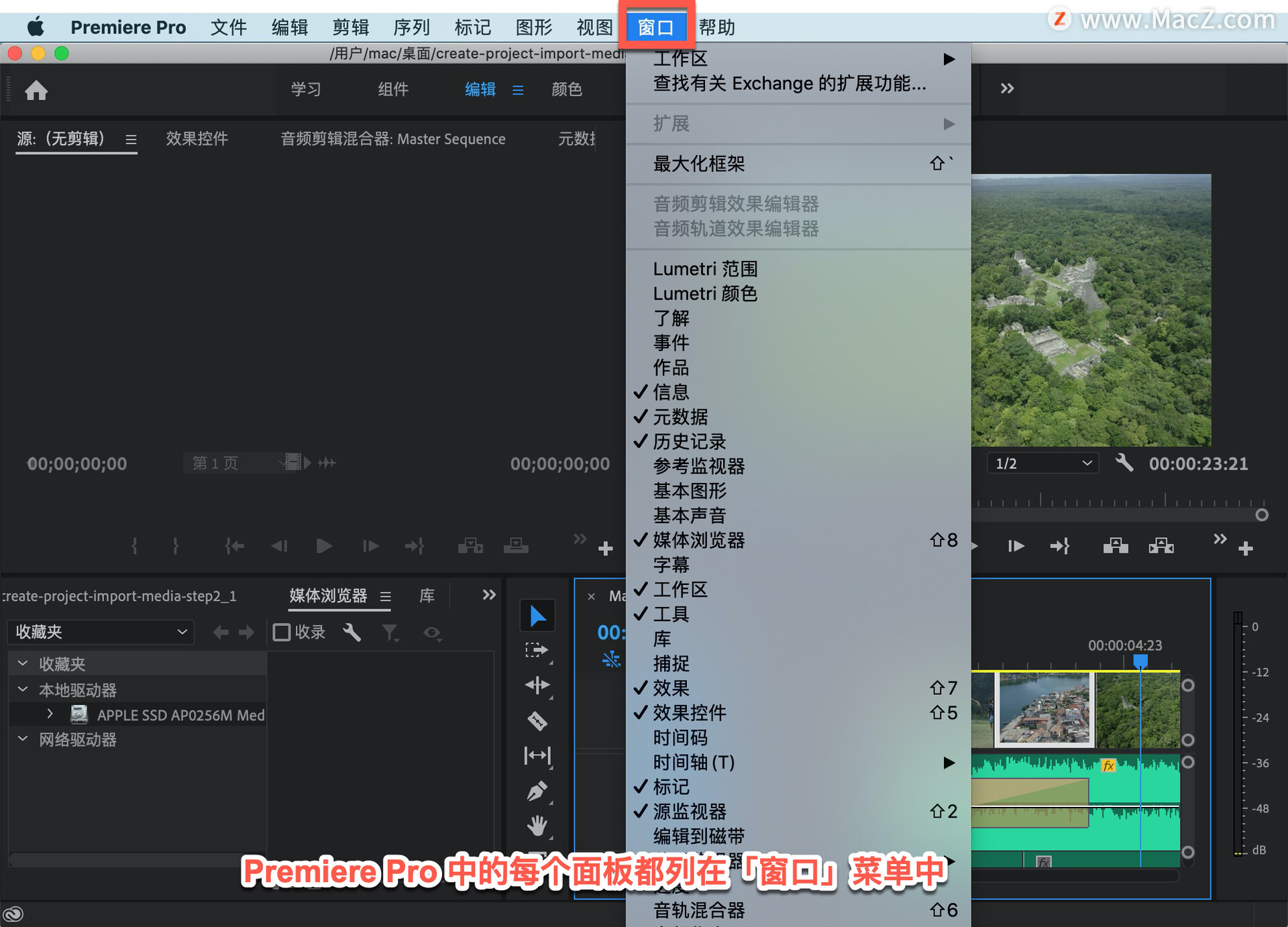
Task: Open 帮助 menu in menu bar
Action: coord(717,28)
